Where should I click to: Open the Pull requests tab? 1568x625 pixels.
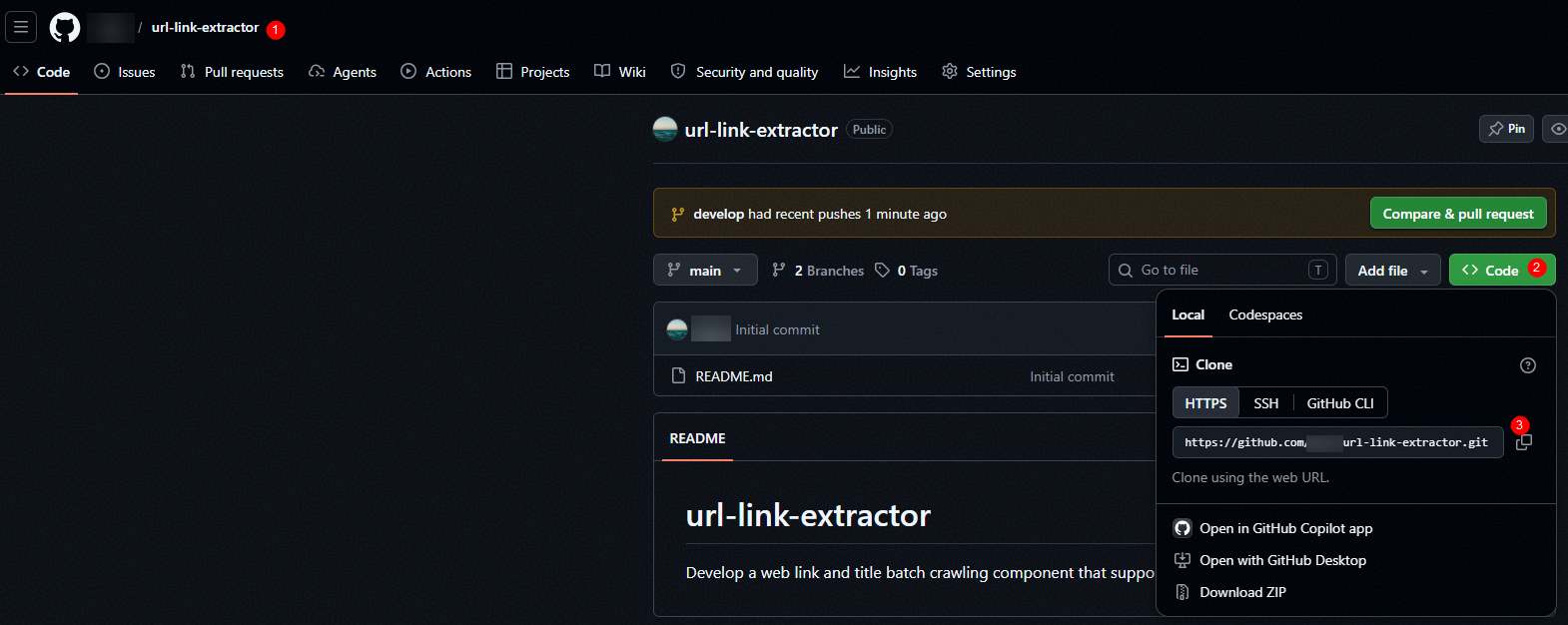(232, 72)
